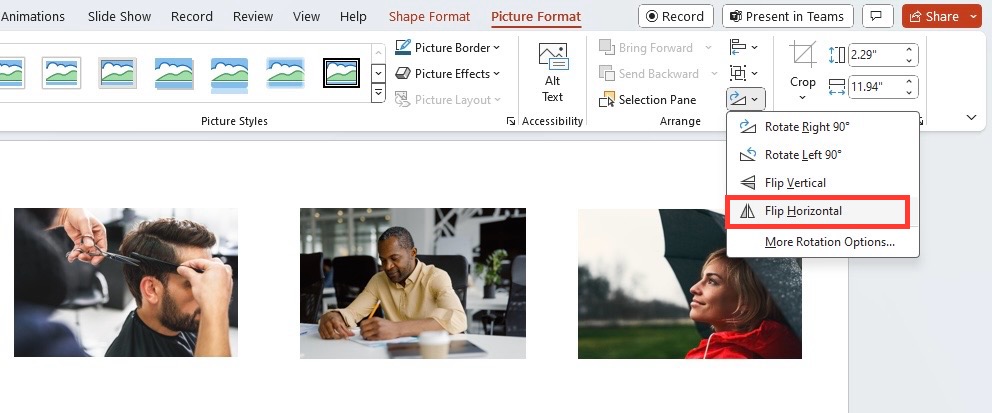Image resolution: width=992 pixels, height=413 pixels.
Task: Switch to the Review tab
Action: [x=253, y=16]
